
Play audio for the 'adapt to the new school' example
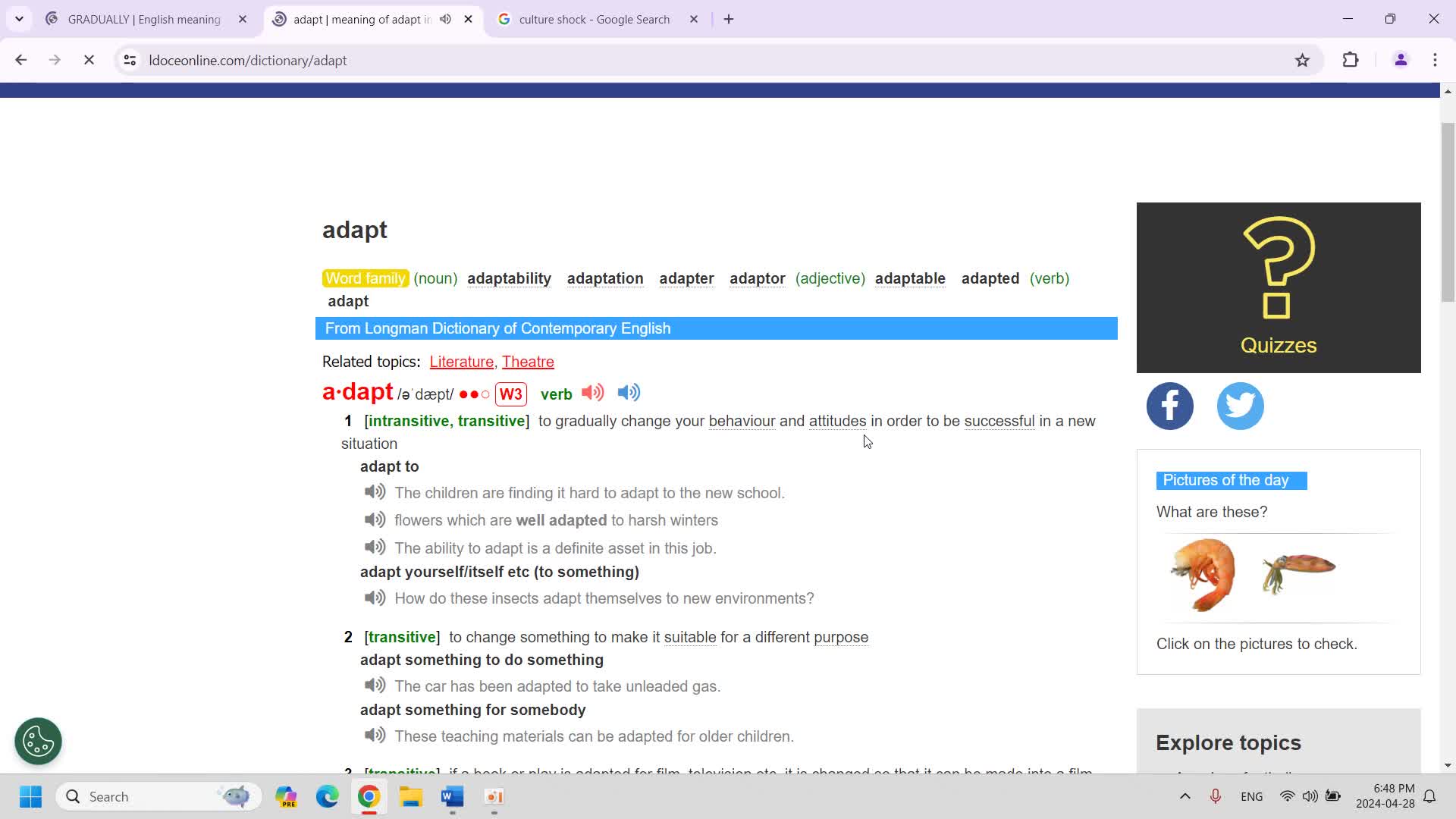[x=375, y=492]
